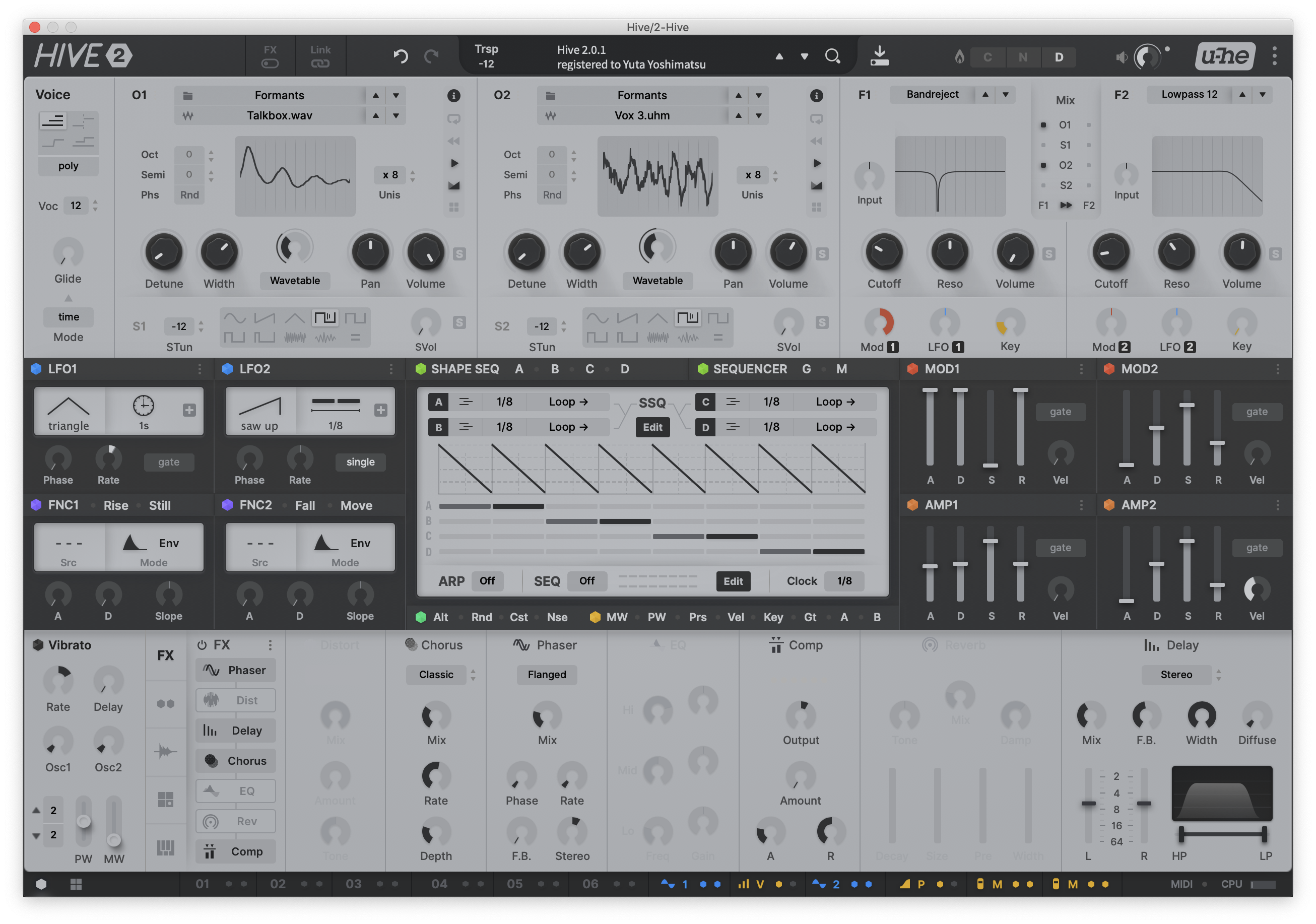Enable the Dist effect slot

point(236,700)
